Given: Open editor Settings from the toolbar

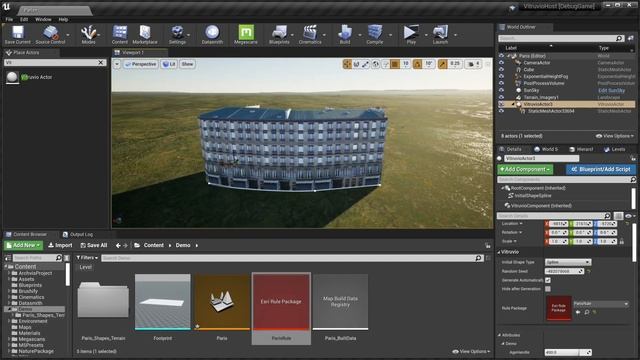Looking at the screenshot, I should point(177,34).
